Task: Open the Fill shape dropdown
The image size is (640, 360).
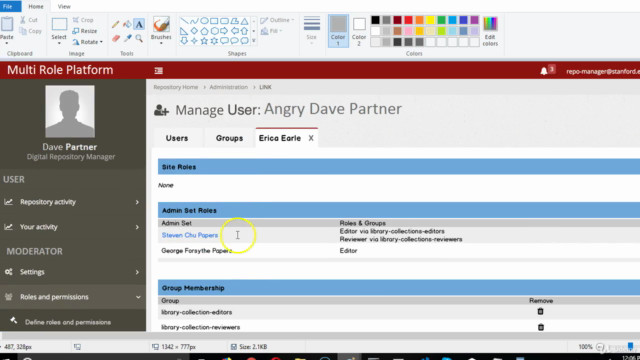Action: (x=271, y=31)
